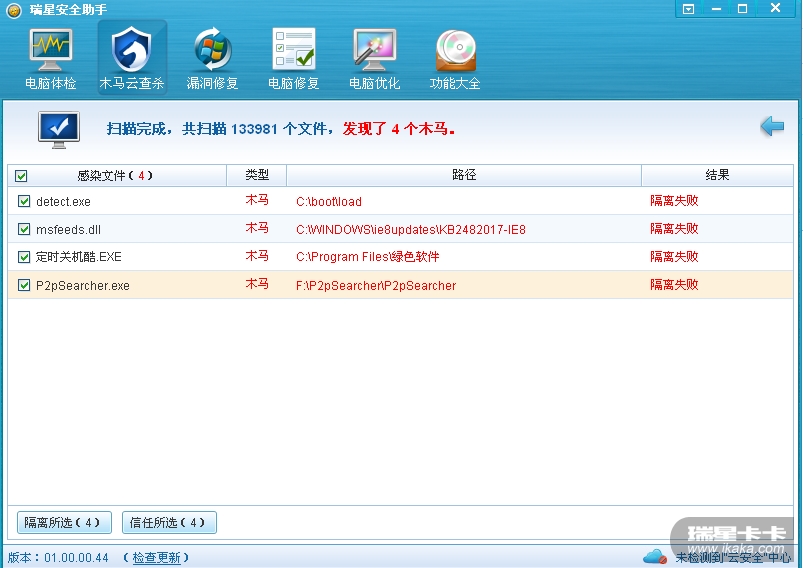Sort by 结果 column header
This screenshot has height=568, width=803.
(x=717, y=176)
